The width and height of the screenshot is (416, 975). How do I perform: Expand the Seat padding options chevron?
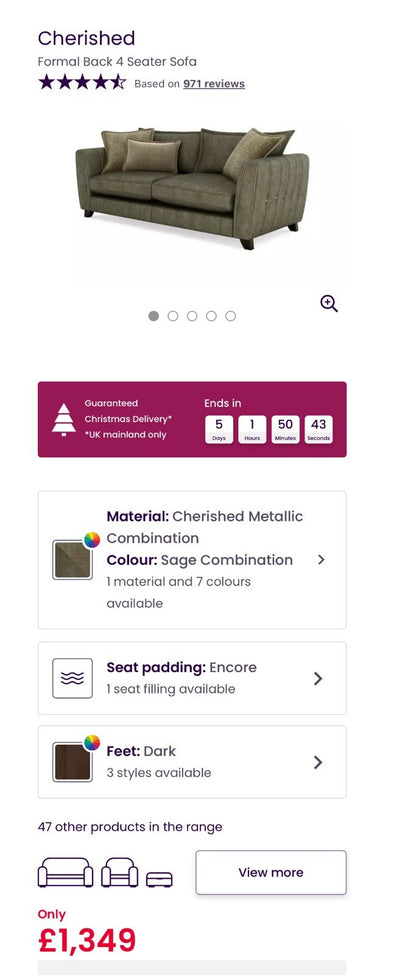click(x=318, y=678)
